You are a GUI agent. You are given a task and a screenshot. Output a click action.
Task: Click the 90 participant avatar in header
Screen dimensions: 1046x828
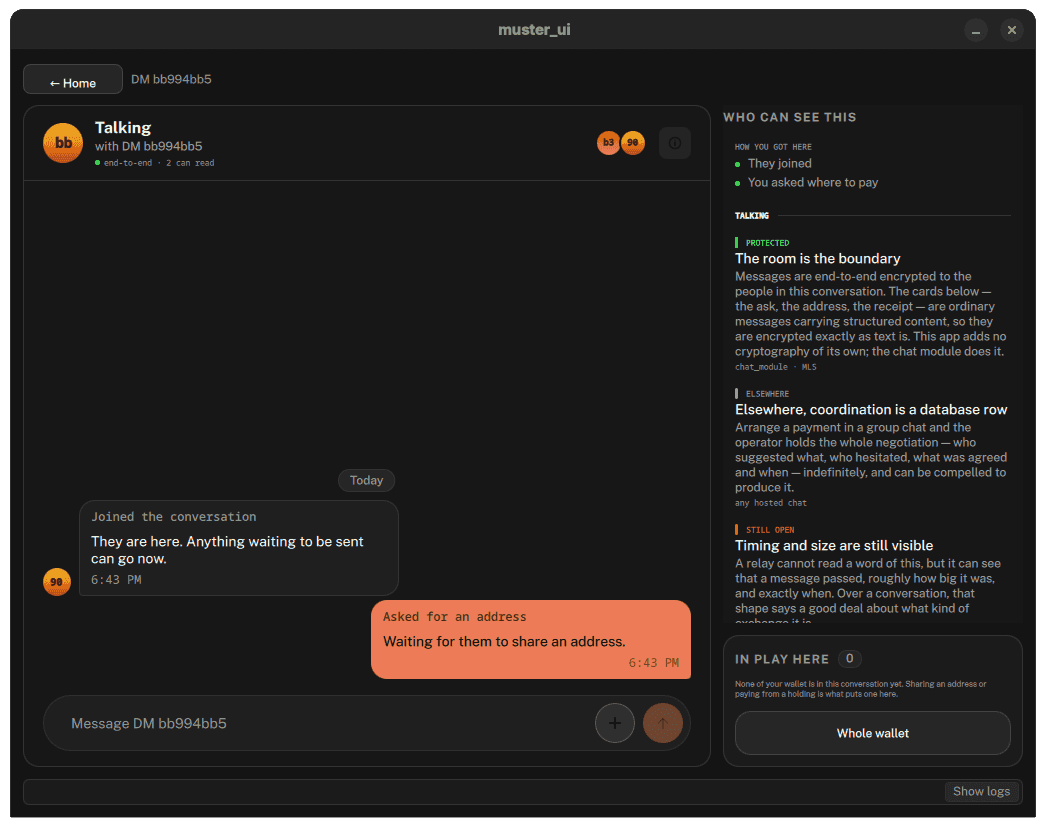[632, 143]
